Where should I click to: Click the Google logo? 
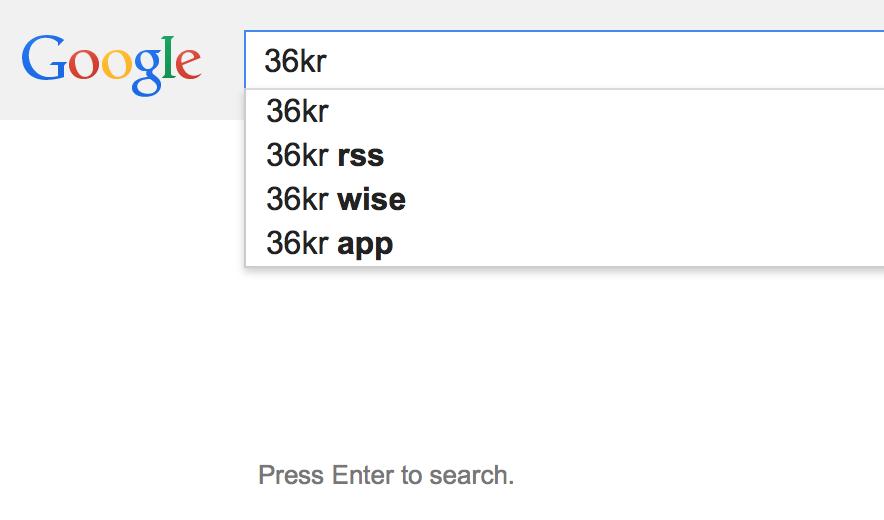pyautogui.click(x=111, y=62)
